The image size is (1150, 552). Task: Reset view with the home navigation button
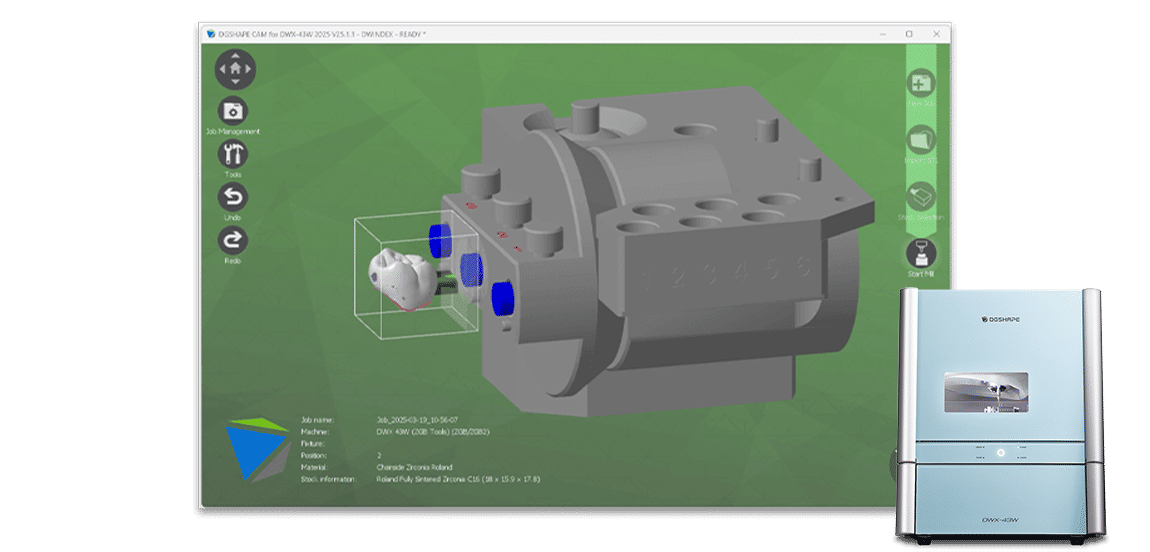click(236, 69)
